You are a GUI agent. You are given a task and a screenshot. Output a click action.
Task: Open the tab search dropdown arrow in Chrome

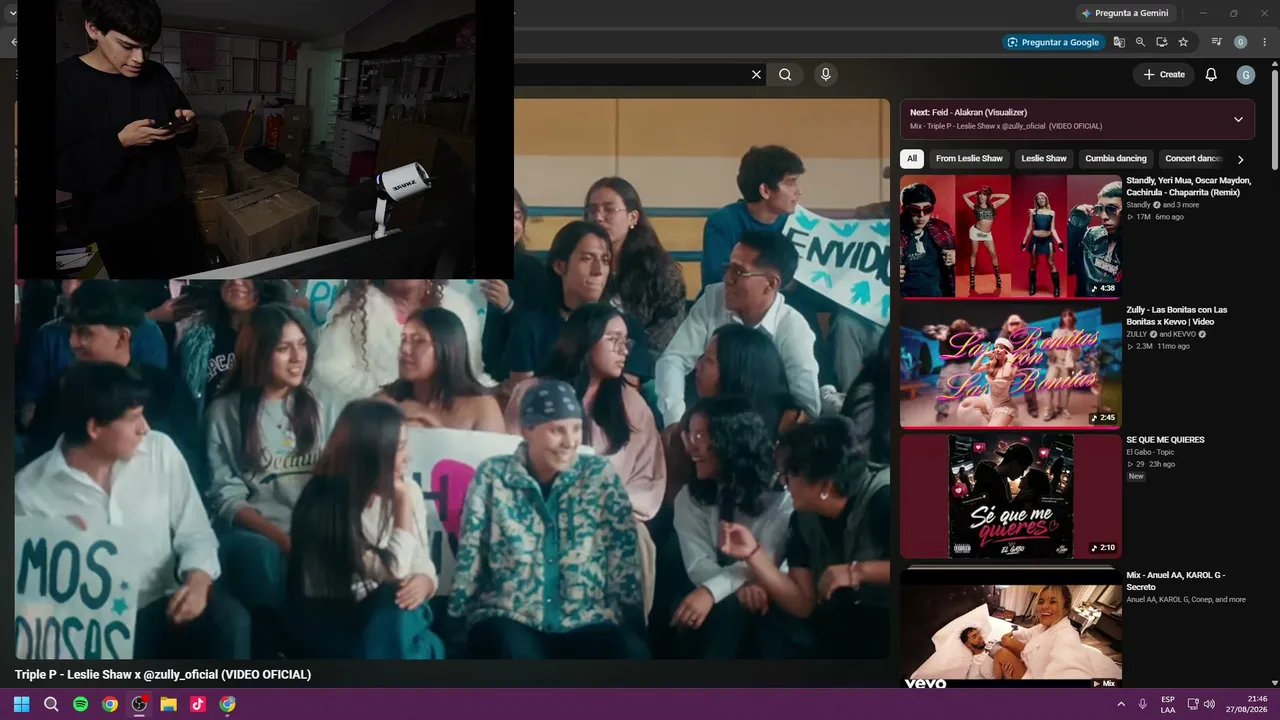pos(12,13)
